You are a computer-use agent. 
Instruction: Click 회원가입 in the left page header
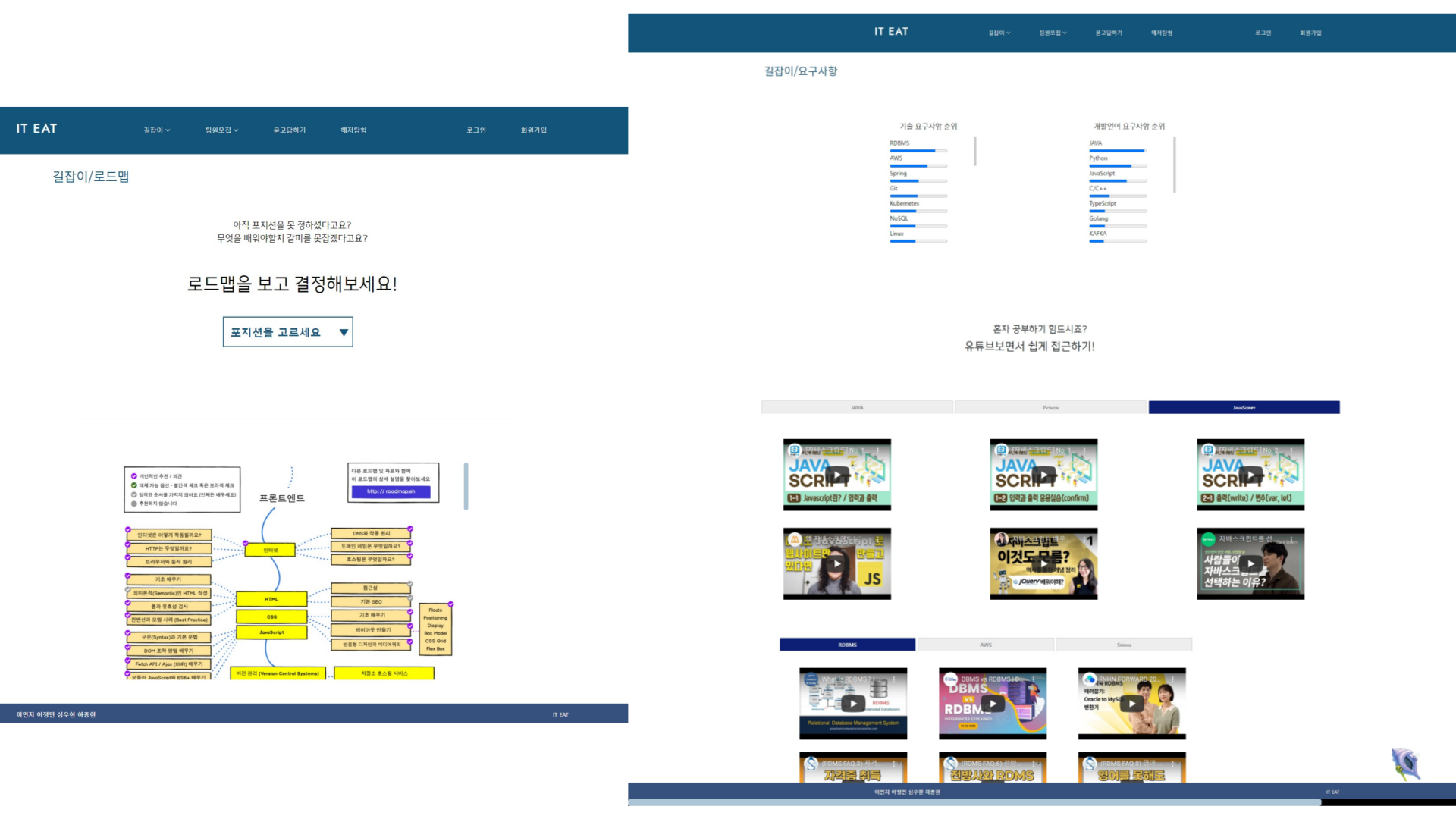(533, 130)
